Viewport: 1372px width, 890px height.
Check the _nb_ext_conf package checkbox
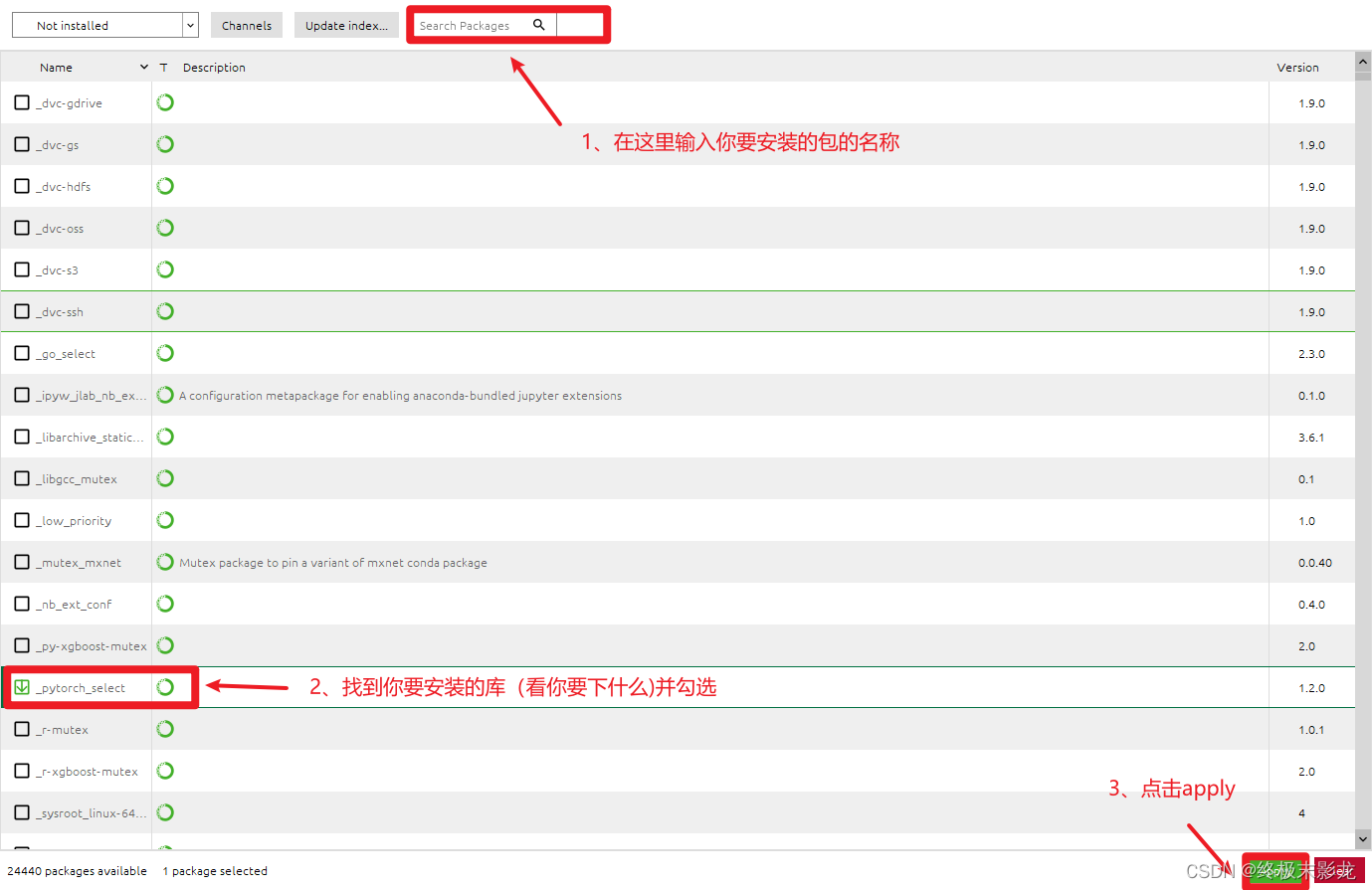coord(22,604)
